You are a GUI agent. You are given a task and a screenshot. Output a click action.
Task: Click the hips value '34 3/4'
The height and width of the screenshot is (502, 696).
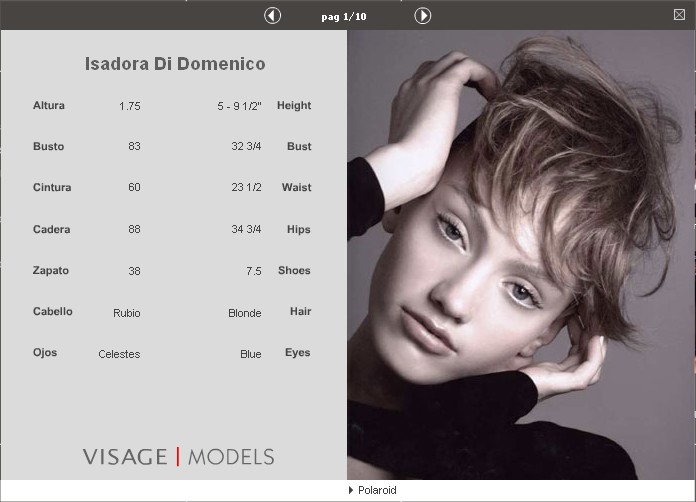(x=246, y=229)
